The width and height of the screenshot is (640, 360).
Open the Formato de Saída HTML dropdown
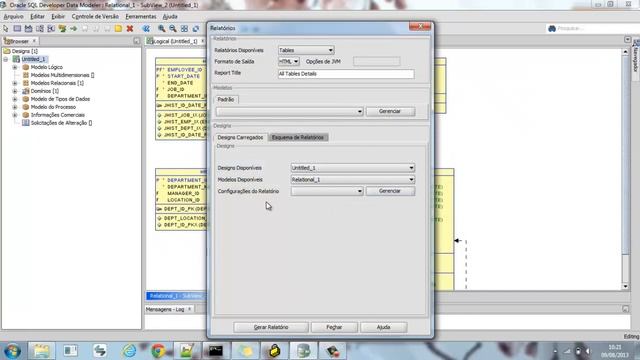point(289,62)
